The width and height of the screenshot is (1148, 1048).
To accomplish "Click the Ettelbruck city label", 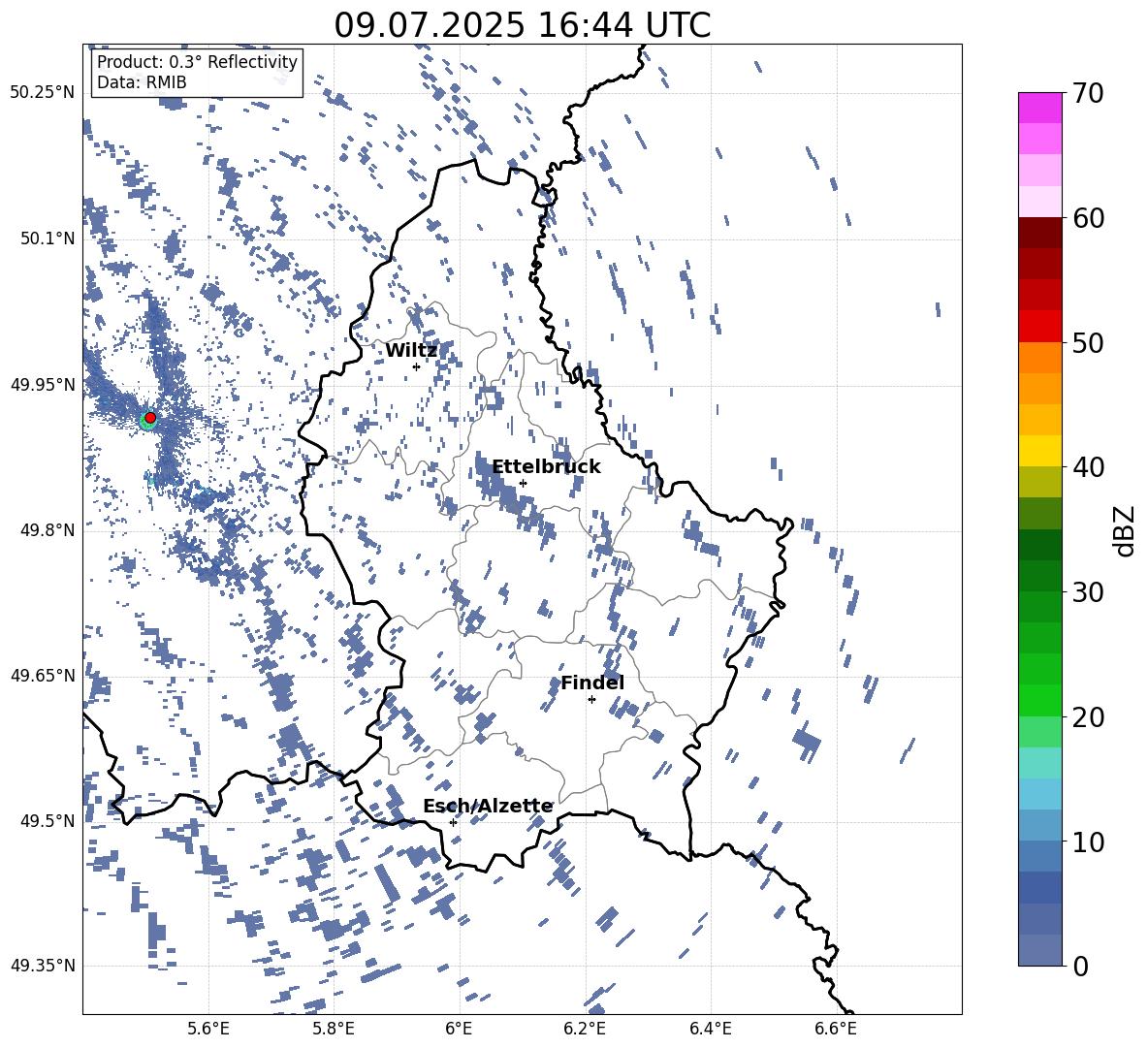I will click(546, 467).
